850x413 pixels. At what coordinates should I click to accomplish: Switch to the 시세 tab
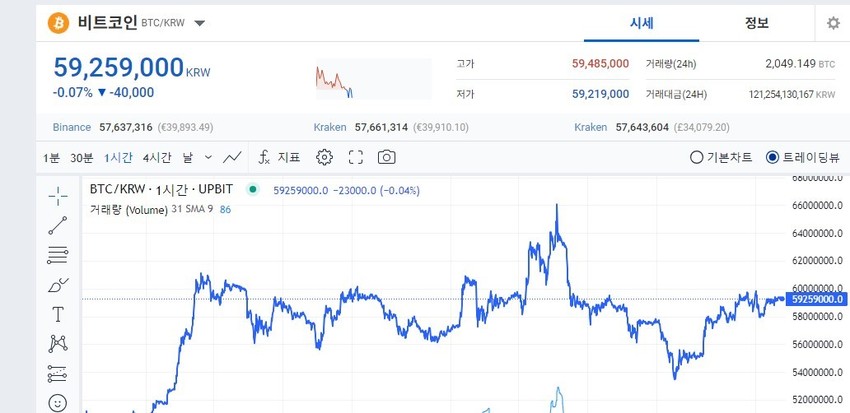click(x=641, y=23)
